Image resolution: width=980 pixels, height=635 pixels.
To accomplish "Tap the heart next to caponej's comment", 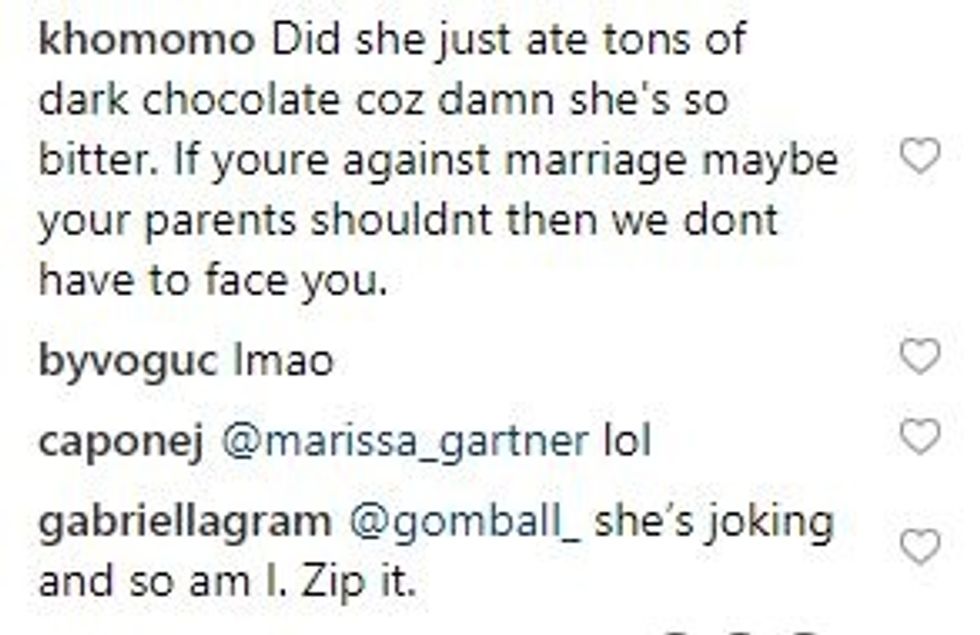I will [x=919, y=437].
